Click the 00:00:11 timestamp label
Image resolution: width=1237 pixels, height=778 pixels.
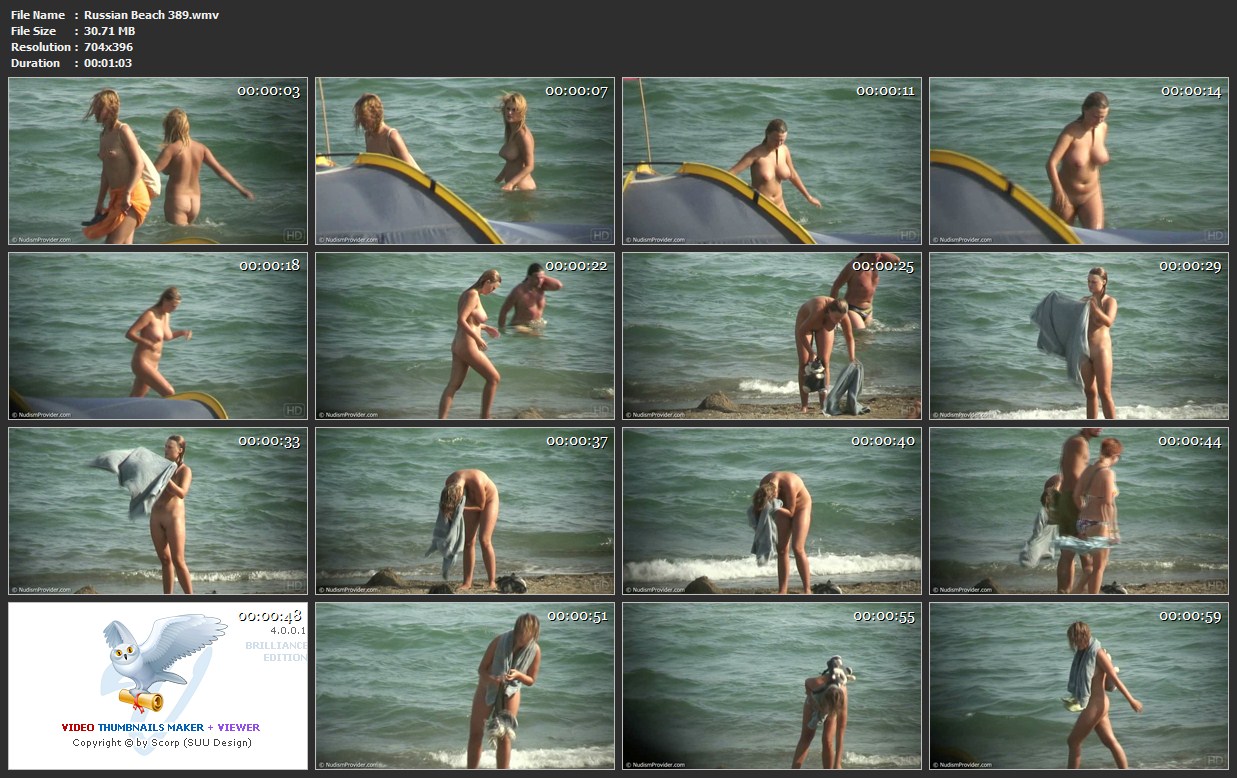pyautogui.click(x=884, y=91)
